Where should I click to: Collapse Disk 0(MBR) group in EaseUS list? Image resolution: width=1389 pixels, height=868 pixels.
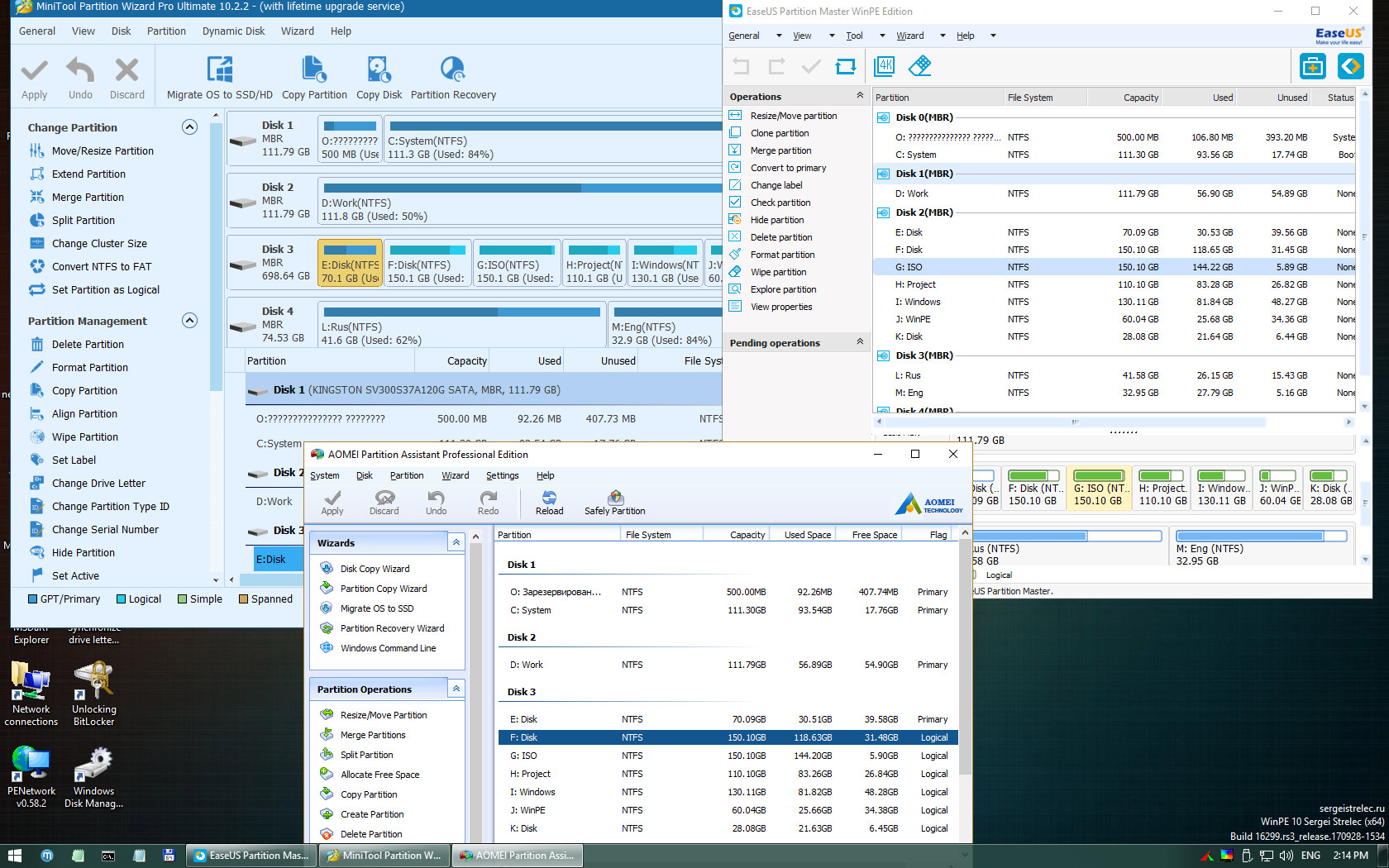pos(883,117)
